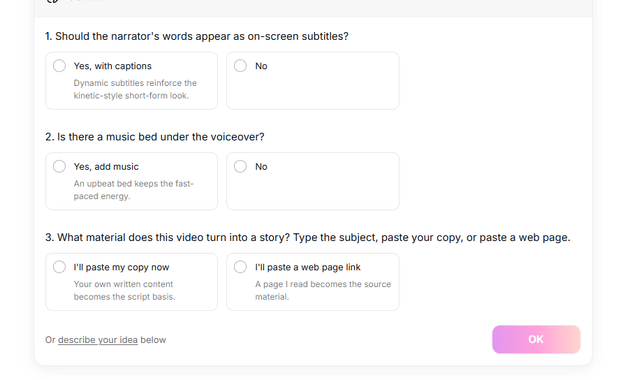Click "A page I read becomes the source" text

pyautogui.click(x=323, y=290)
